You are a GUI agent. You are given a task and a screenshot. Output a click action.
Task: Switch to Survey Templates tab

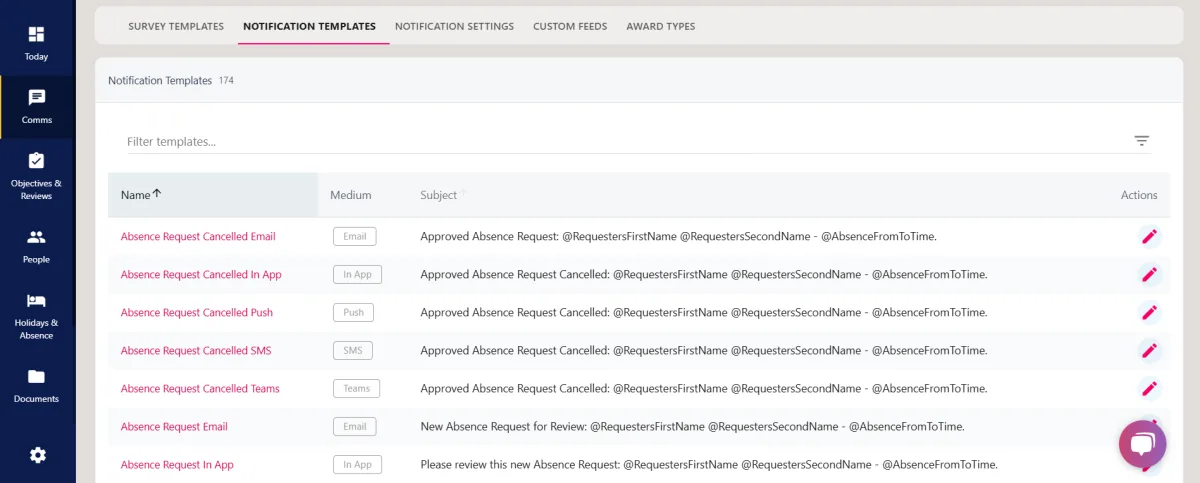[176, 26]
